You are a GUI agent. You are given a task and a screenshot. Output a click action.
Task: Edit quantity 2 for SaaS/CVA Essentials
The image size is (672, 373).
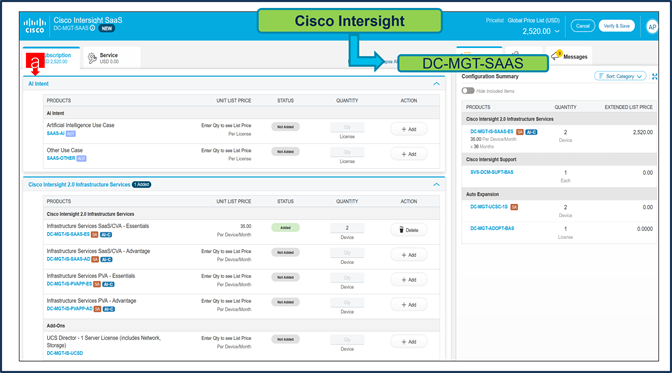[x=347, y=228]
